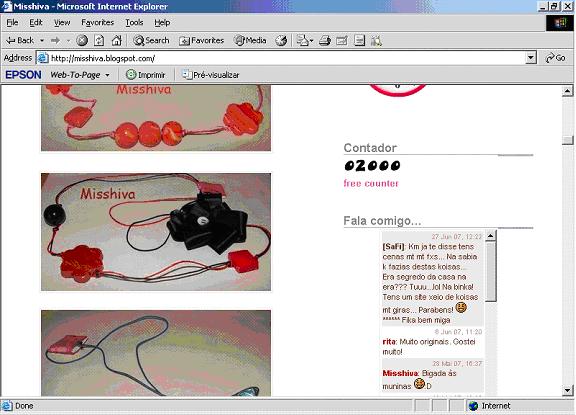The image size is (576, 415).
Task: Open the Tools menu
Action: pyautogui.click(x=134, y=23)
